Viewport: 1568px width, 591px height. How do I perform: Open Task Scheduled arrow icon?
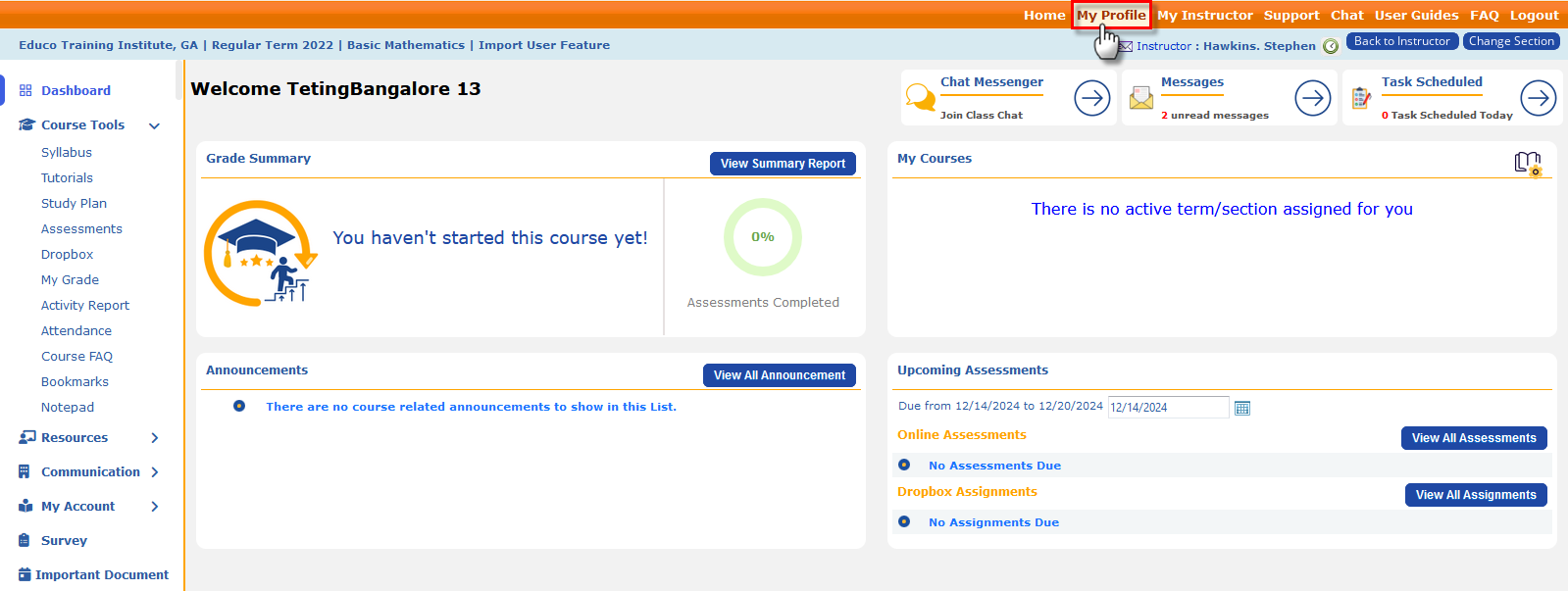[1538, 98]
